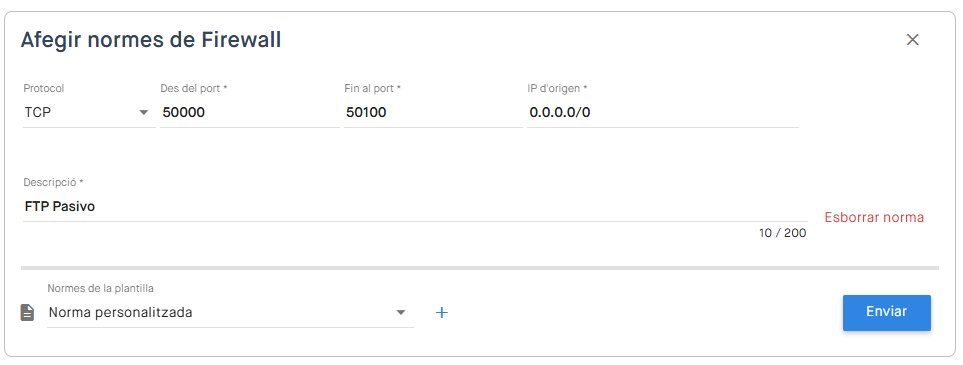Open the Normes de la plantilla dropdown arrow

[401, 313]
